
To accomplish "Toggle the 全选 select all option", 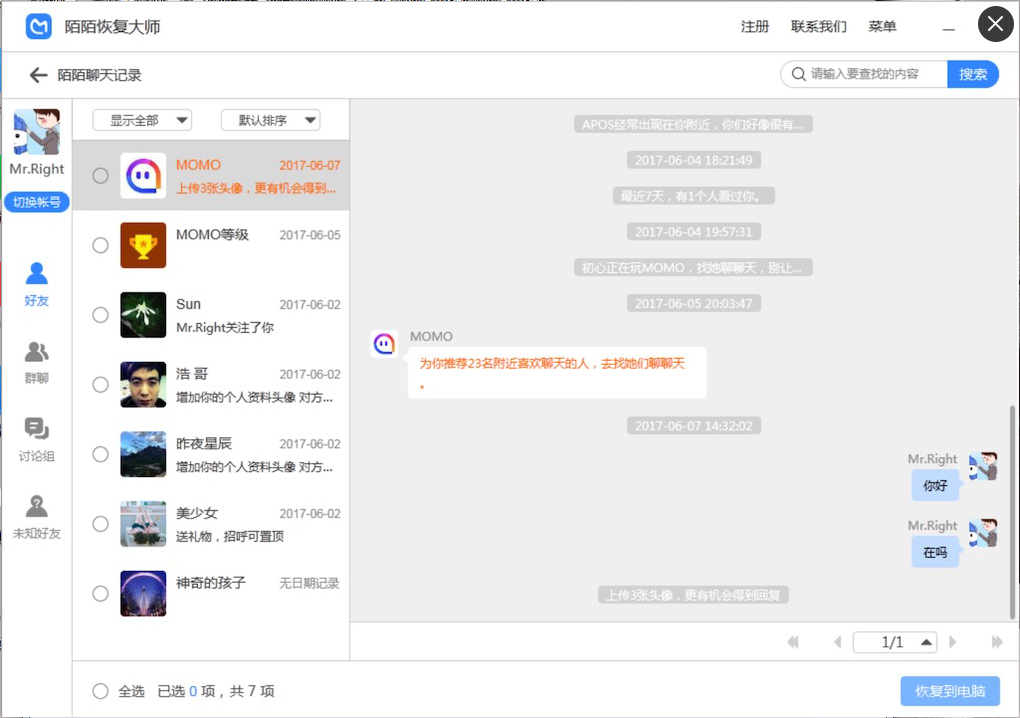I will pos(100,691).
